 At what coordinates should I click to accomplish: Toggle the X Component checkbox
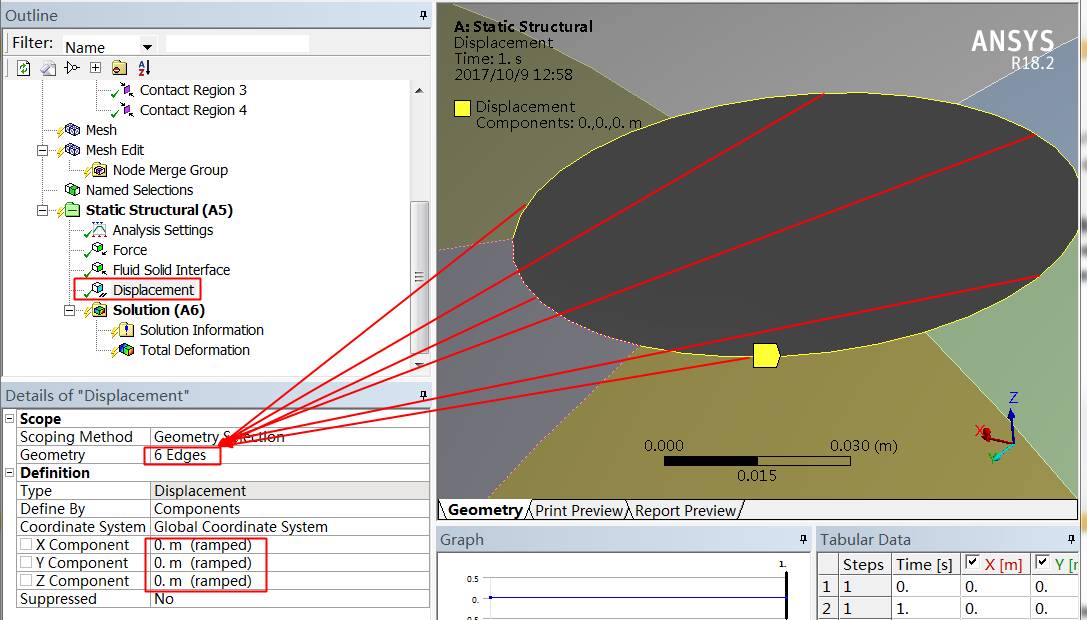point(26,544)
